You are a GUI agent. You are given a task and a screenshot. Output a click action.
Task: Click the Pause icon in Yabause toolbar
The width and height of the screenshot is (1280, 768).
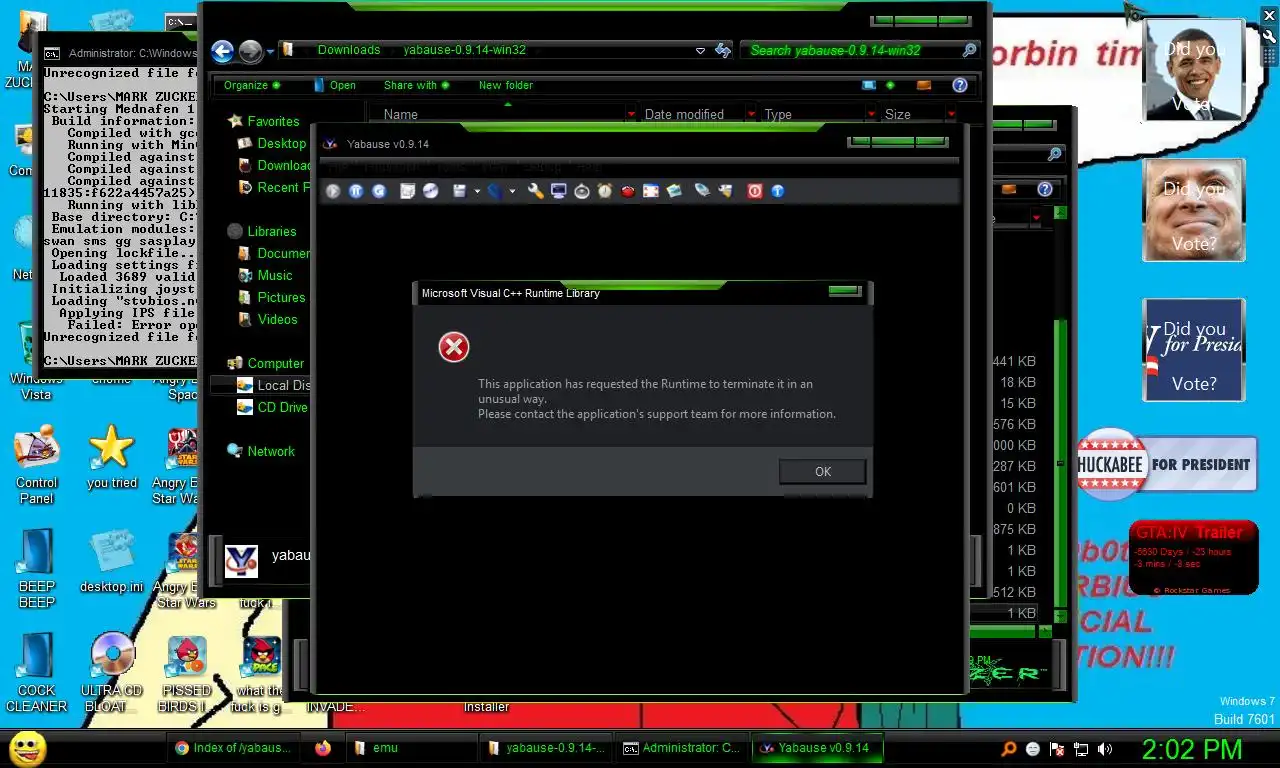356,191
